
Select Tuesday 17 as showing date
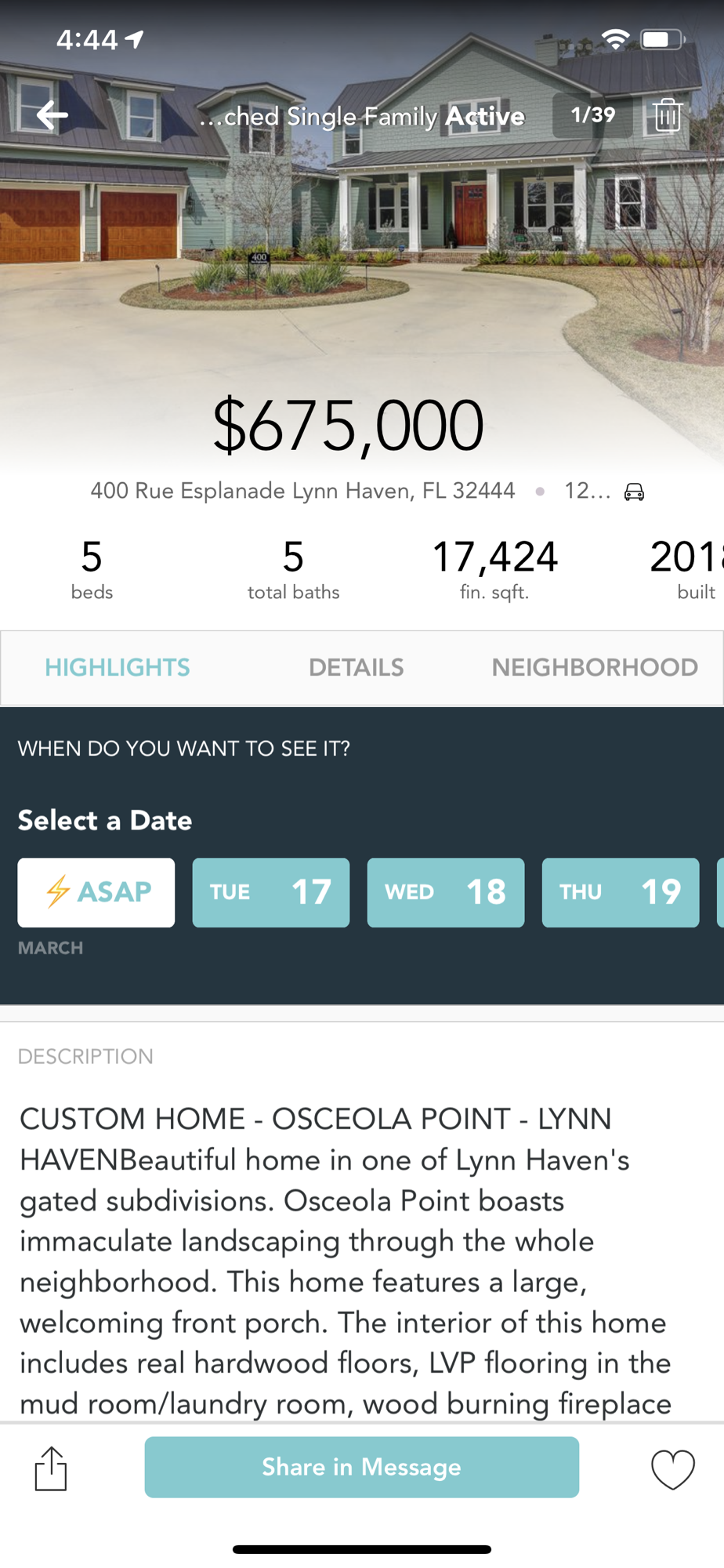click(x=271, y=892)
